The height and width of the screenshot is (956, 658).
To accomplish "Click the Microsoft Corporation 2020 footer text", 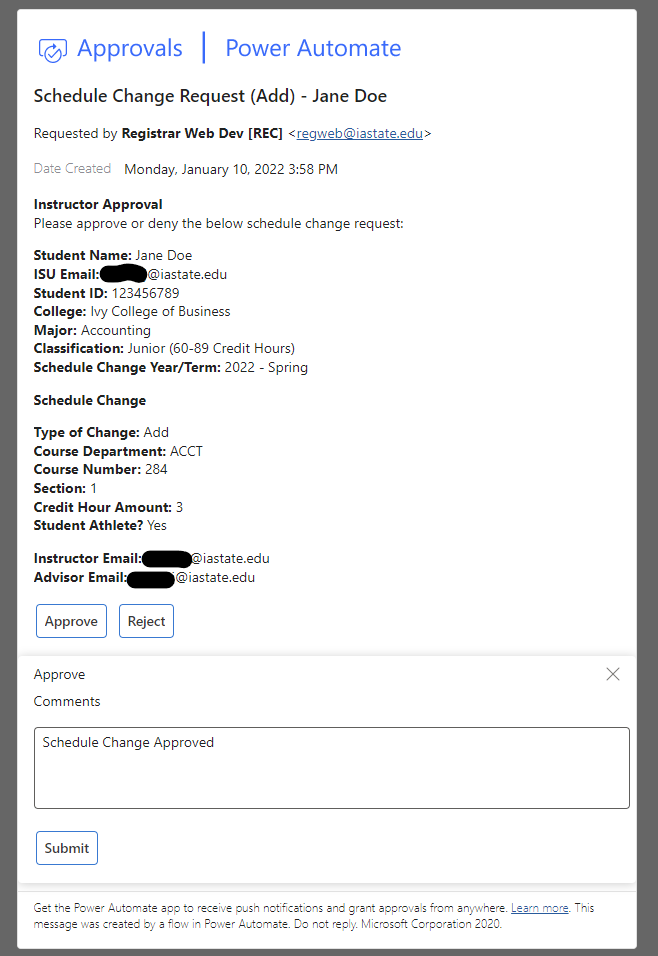I will [431, 924].
